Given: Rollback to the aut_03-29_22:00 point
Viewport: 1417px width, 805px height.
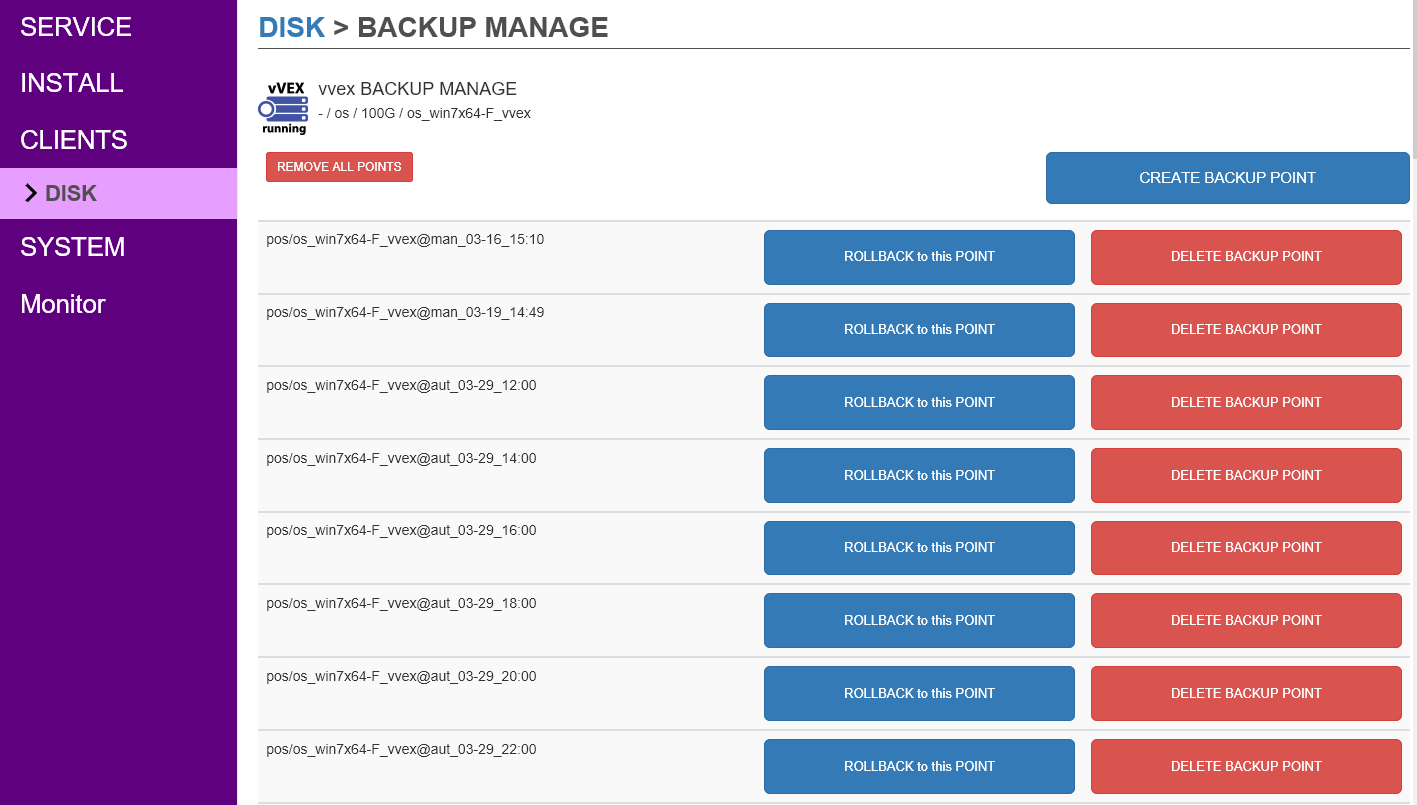Looking at the screenshot, I should click(919, 767).
